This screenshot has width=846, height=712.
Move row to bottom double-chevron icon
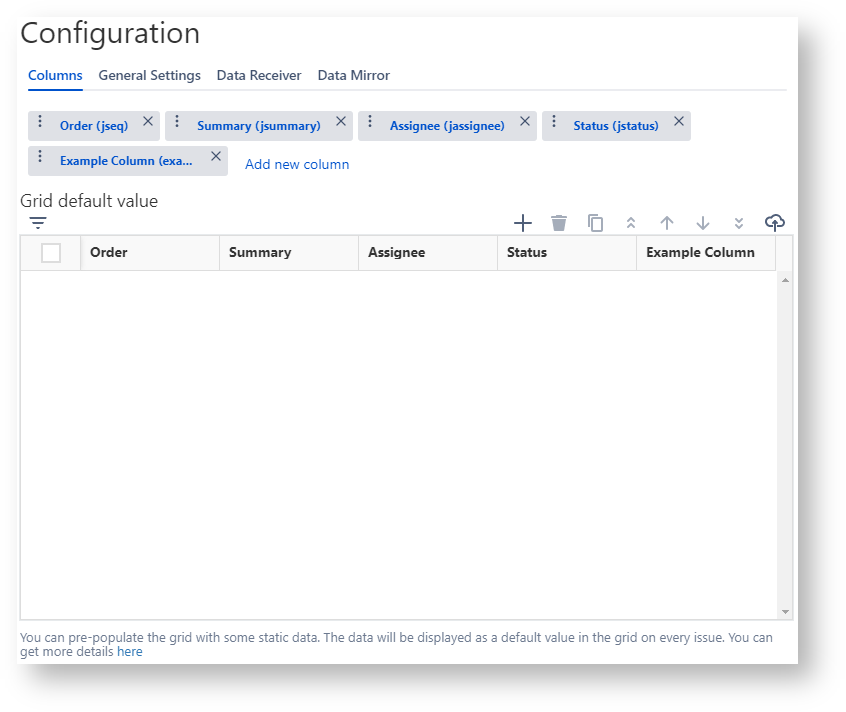739,223
